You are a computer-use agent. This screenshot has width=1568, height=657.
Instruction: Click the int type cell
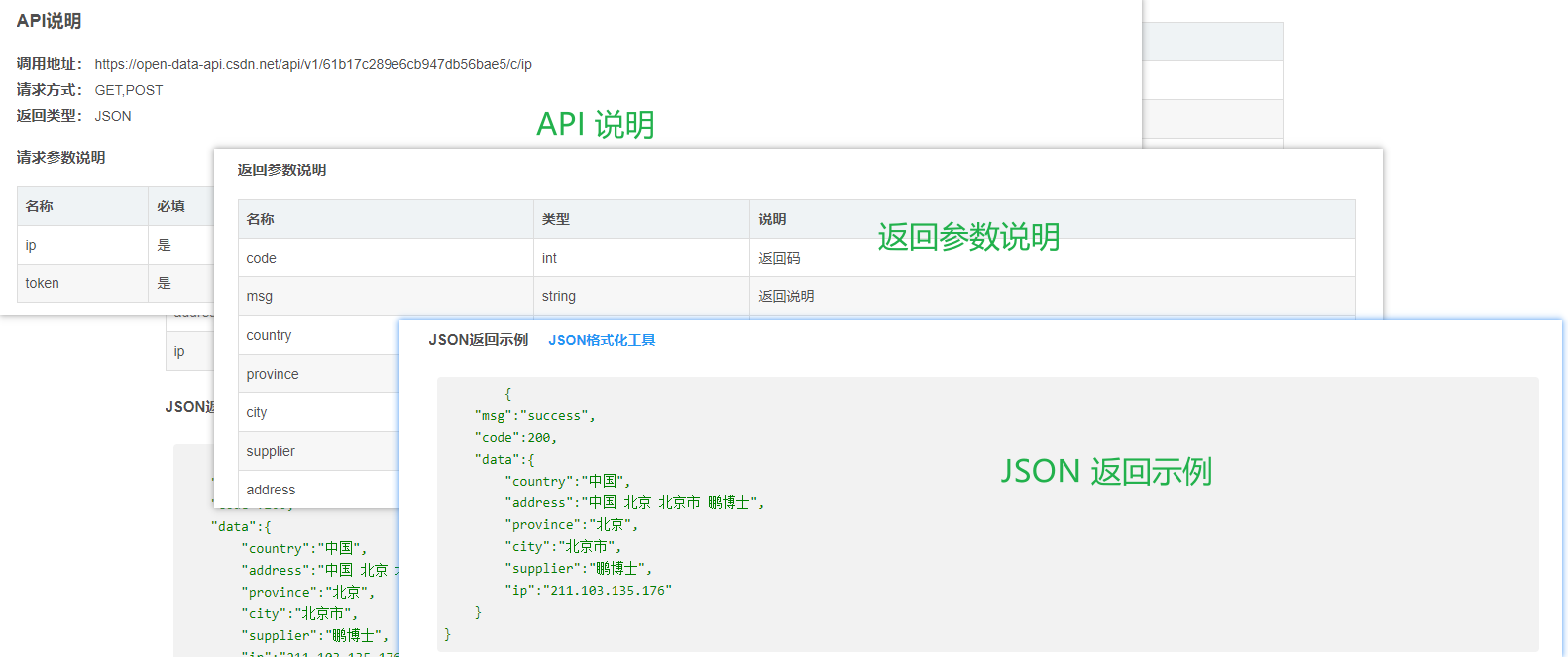click(x=549, y=258)
